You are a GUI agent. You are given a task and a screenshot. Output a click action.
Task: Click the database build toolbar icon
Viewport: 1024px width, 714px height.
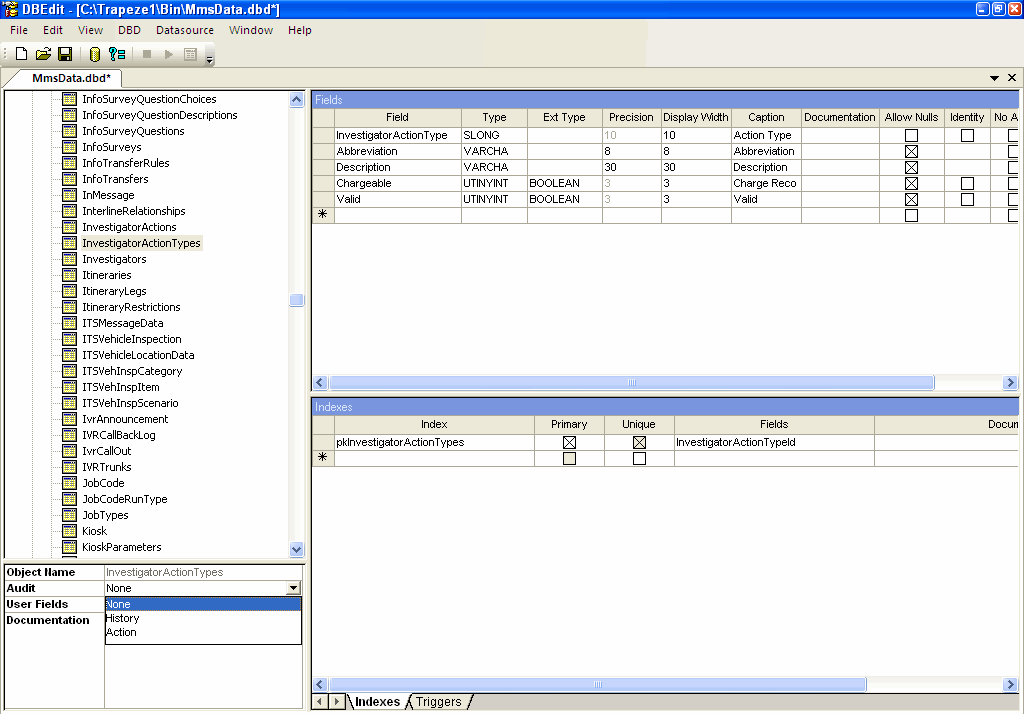click(x=94, y=54)
